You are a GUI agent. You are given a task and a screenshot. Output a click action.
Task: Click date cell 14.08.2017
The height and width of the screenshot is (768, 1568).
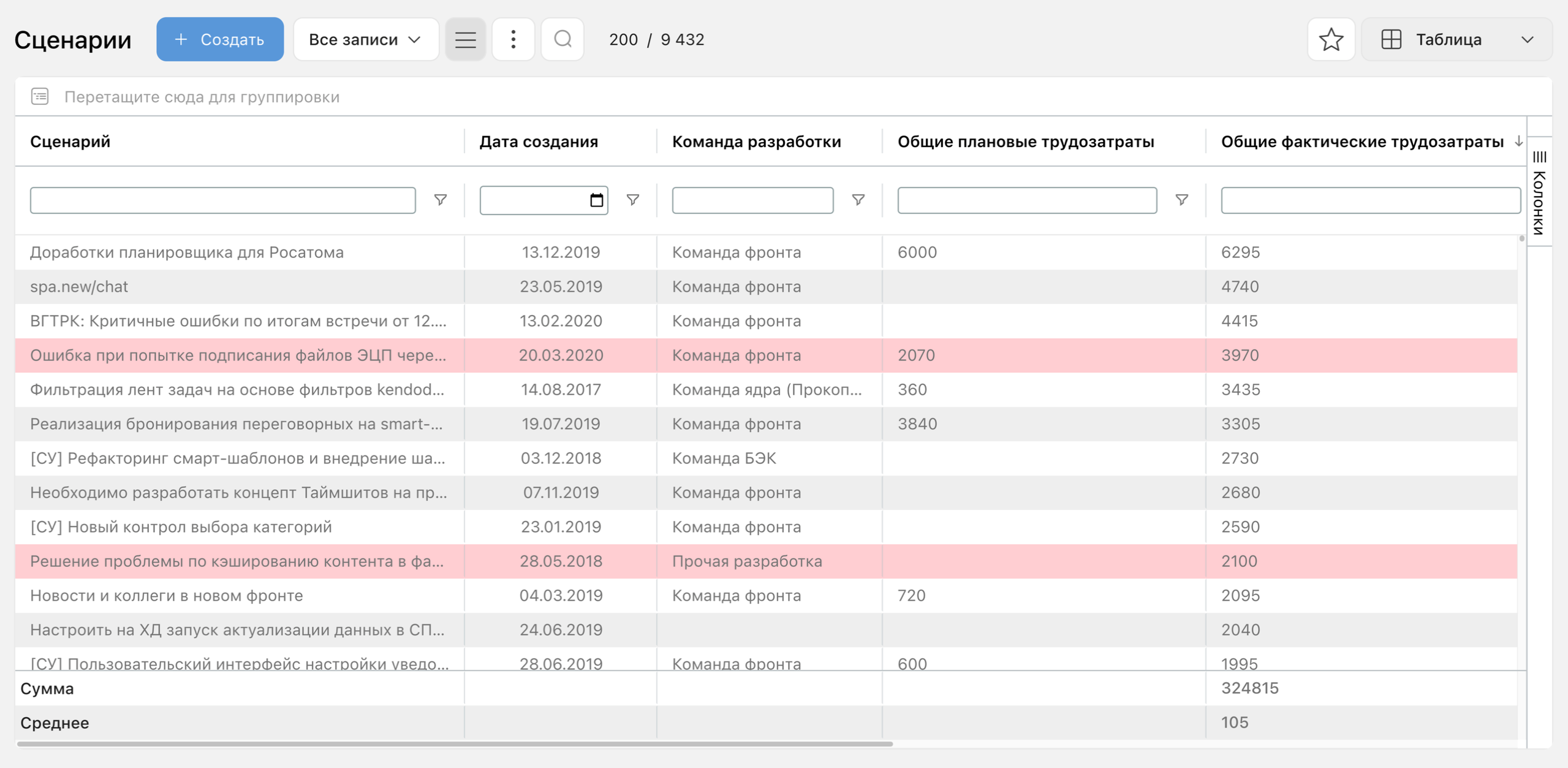(561, 390)
